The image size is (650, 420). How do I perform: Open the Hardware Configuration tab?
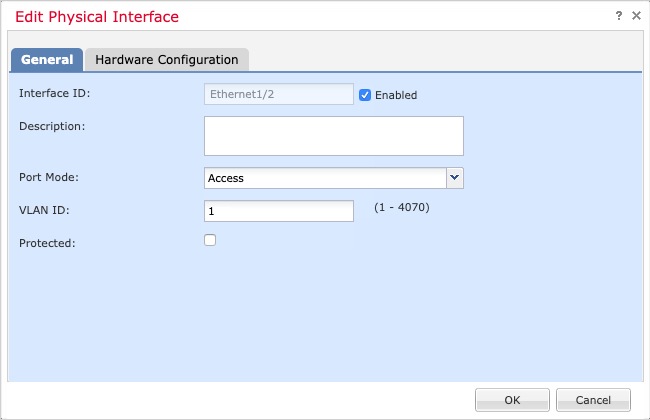[167, 59]
